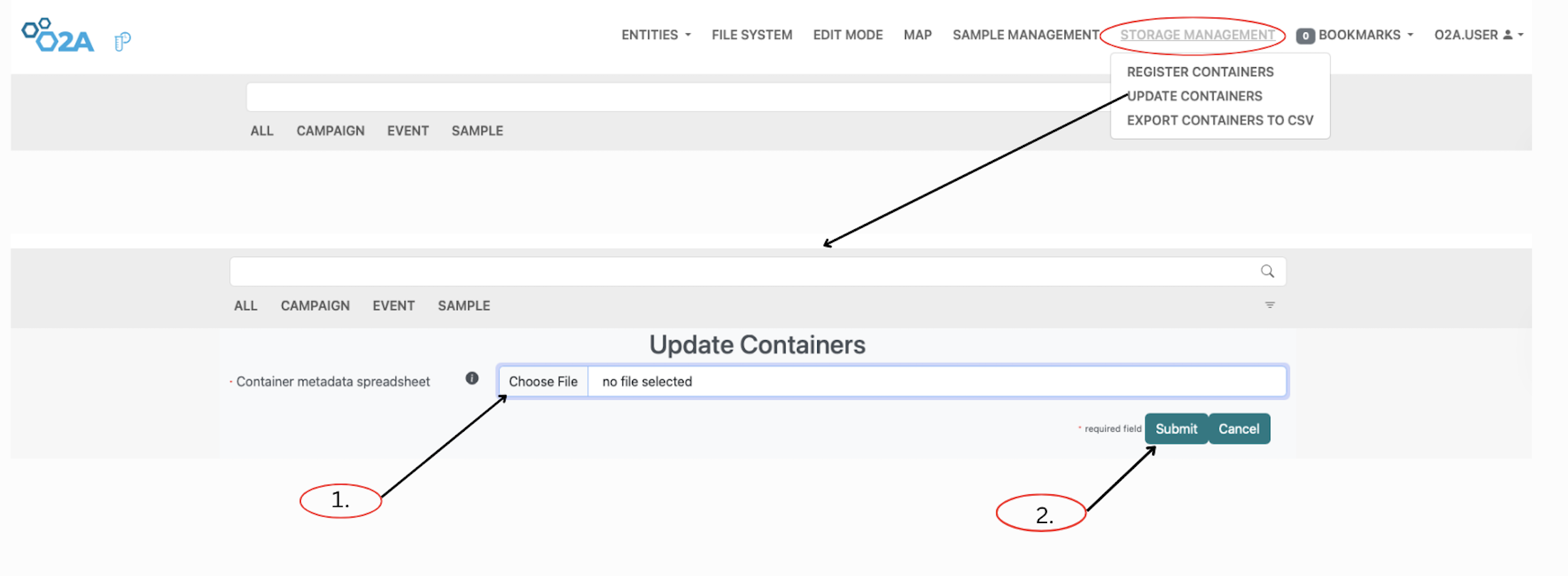Choose REGISTER CONTAINERS from the storage menu
The width and height of the screenshot is (1568, 576).
pyautogui.click(x=1199, y=72)
